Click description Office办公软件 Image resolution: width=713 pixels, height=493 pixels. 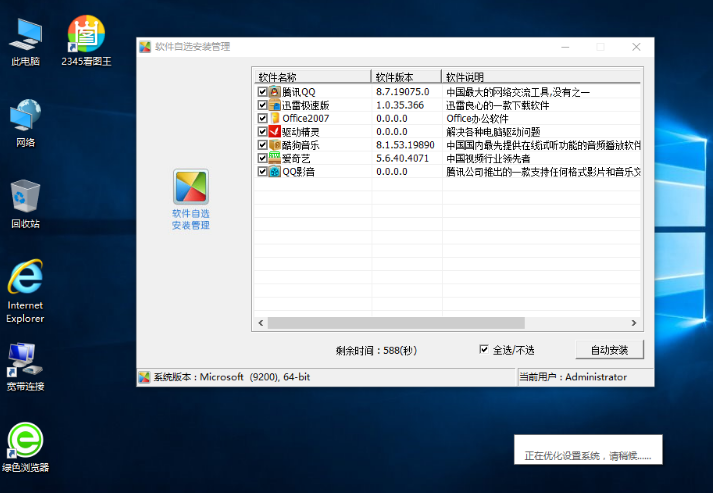(x=477, y=119)
